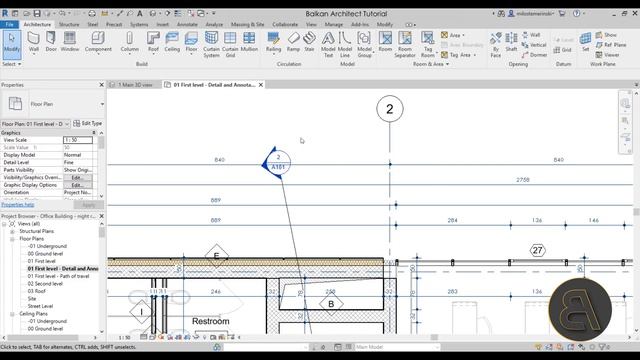Screen dimensions: 640x360
Task: Choose the Model Line tool
Action: pos(345,44)
